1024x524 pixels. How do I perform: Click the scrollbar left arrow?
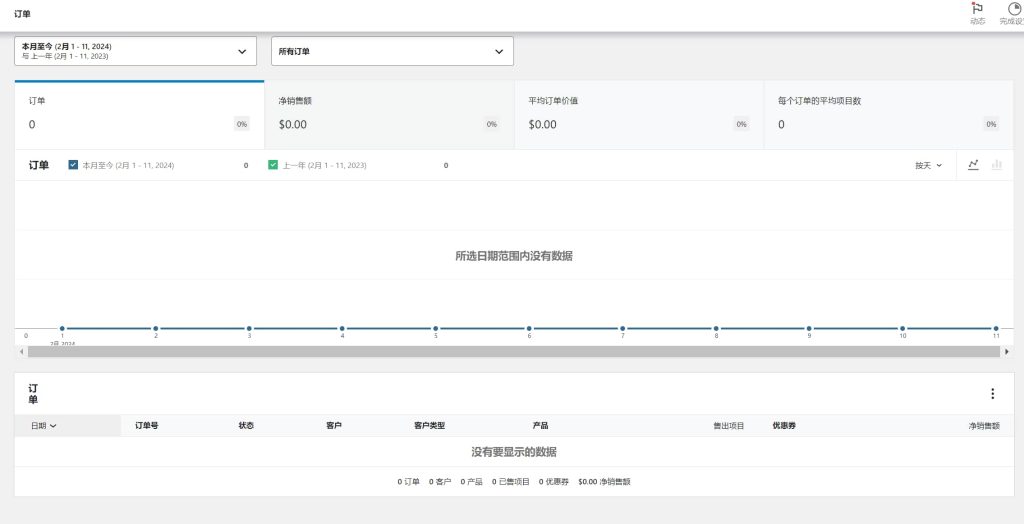click(x=21, y=352)
